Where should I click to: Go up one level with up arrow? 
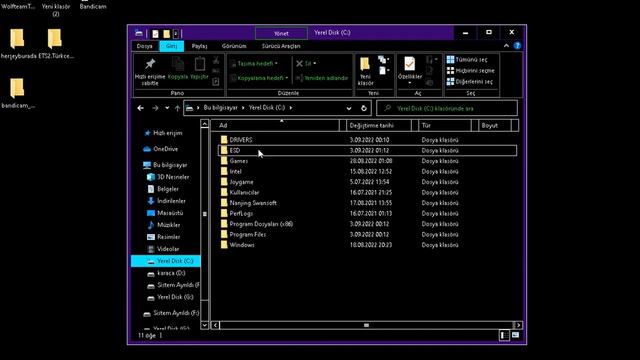(177, 108)
